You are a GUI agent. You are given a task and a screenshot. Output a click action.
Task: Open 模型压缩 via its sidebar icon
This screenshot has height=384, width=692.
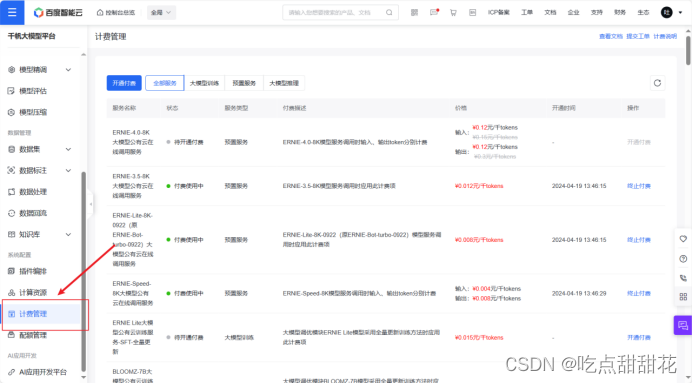[11, 112]
